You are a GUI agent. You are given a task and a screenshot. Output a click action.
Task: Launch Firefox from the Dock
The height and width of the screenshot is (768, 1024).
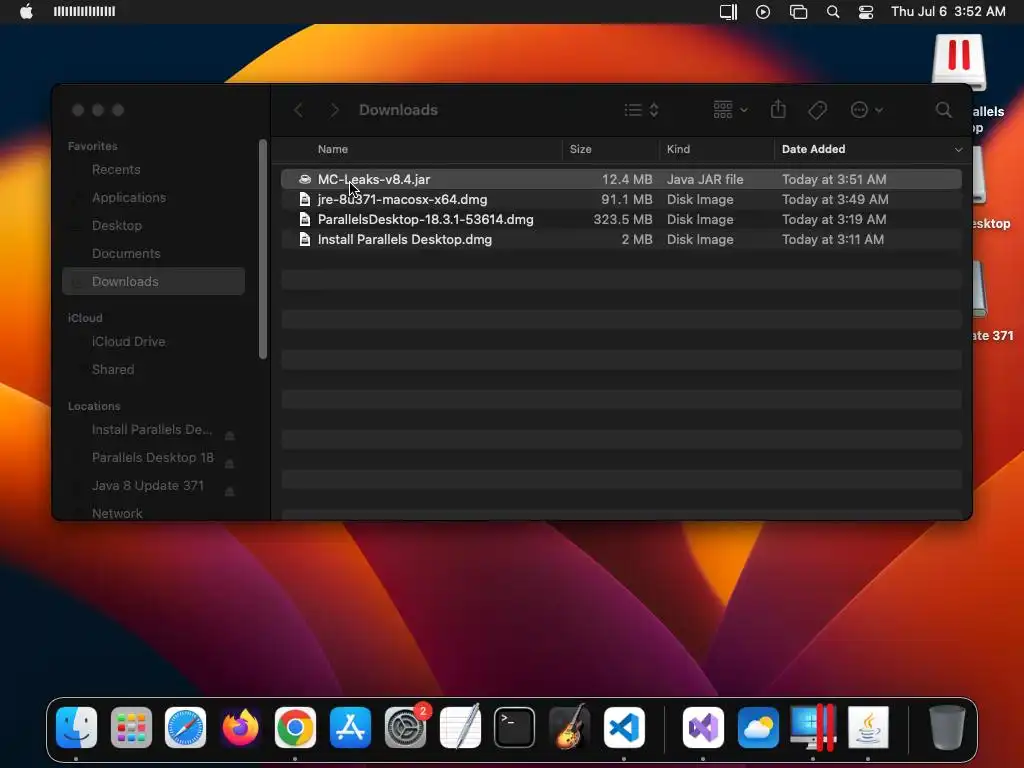(x=240, y=727)
